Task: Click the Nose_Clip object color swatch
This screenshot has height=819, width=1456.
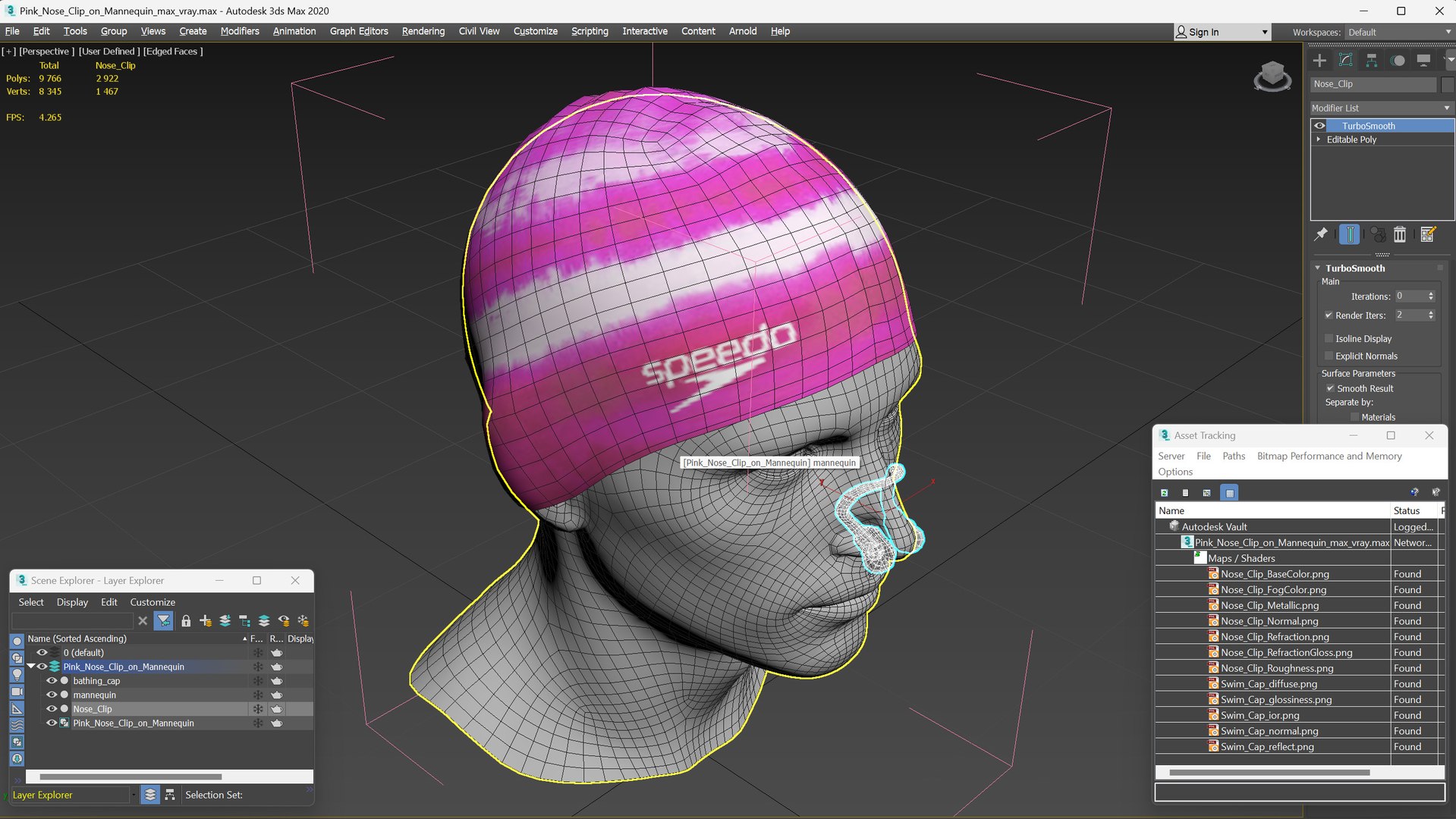Action: coord(1447,84)
